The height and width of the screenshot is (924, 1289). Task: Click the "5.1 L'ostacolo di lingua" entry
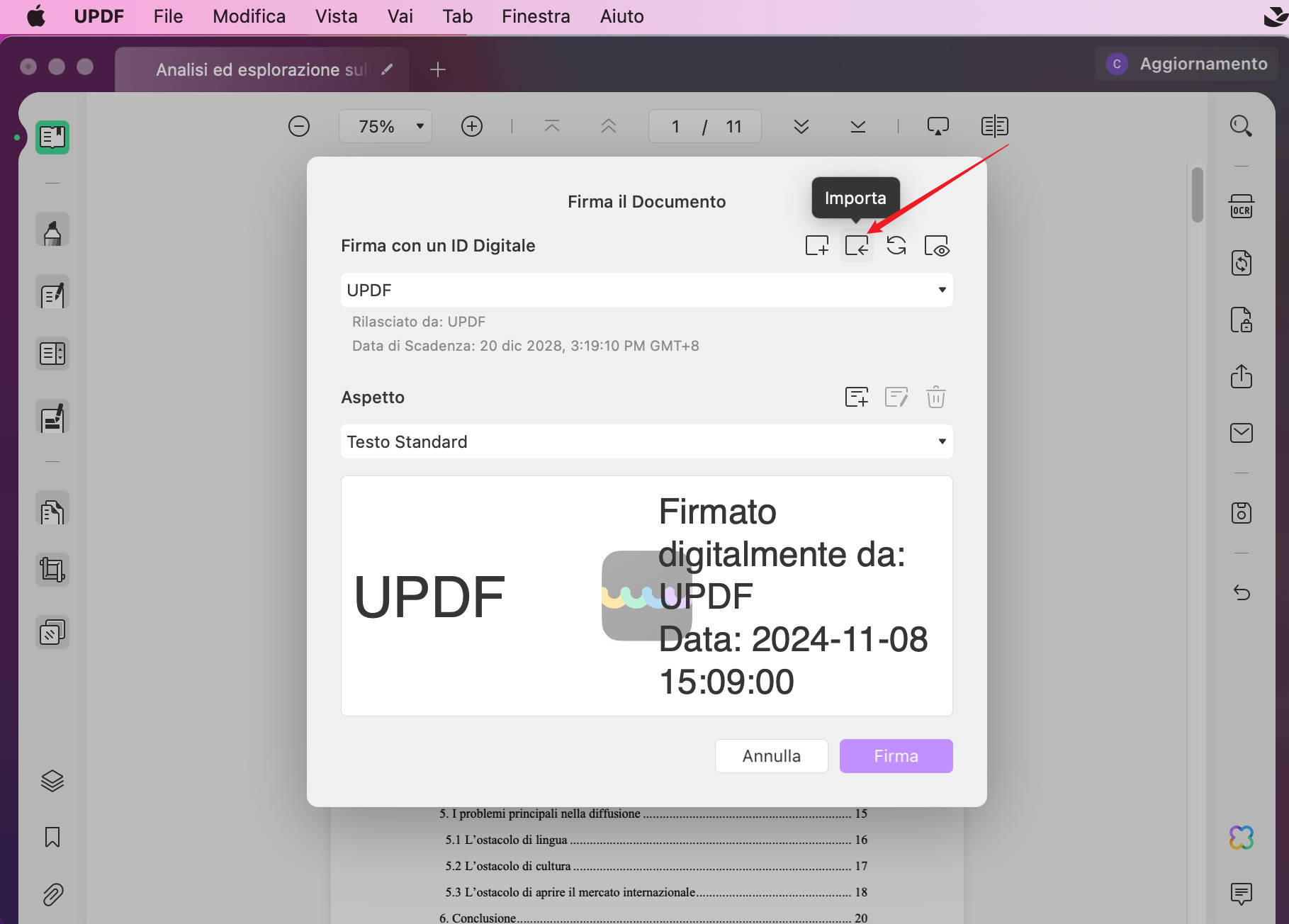click(656, 840)
